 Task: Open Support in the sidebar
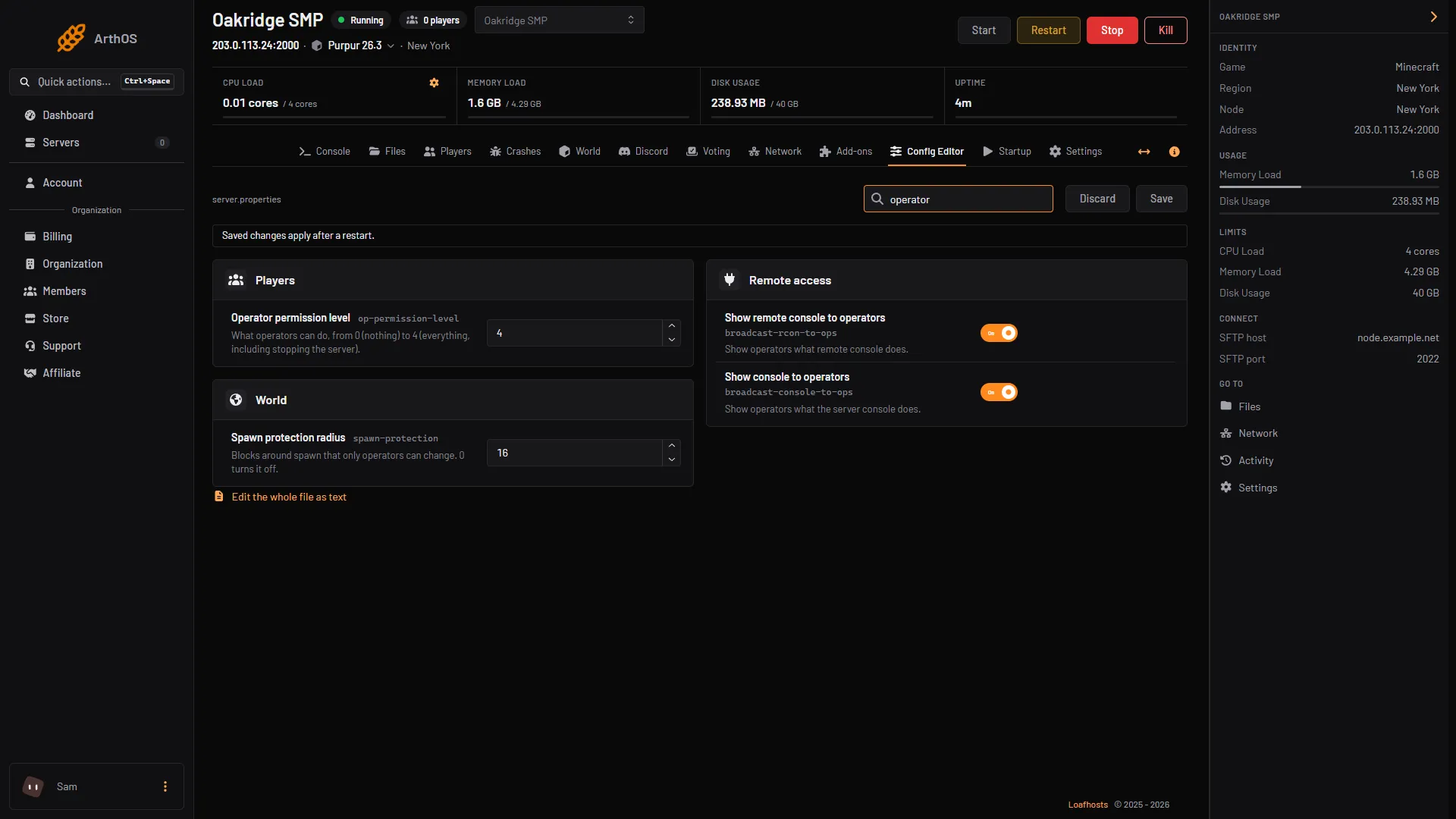(96, 346)
